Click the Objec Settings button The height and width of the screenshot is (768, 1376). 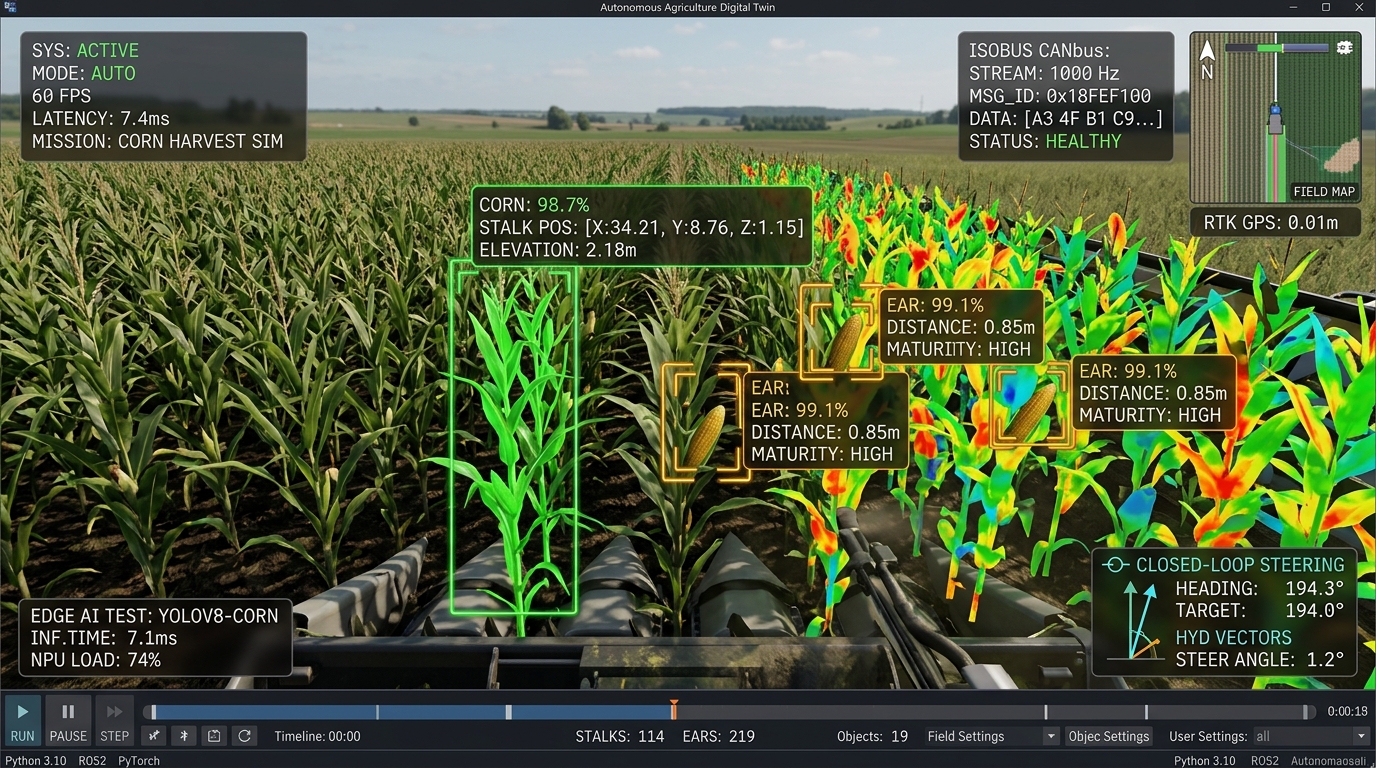click(1109, 736)
